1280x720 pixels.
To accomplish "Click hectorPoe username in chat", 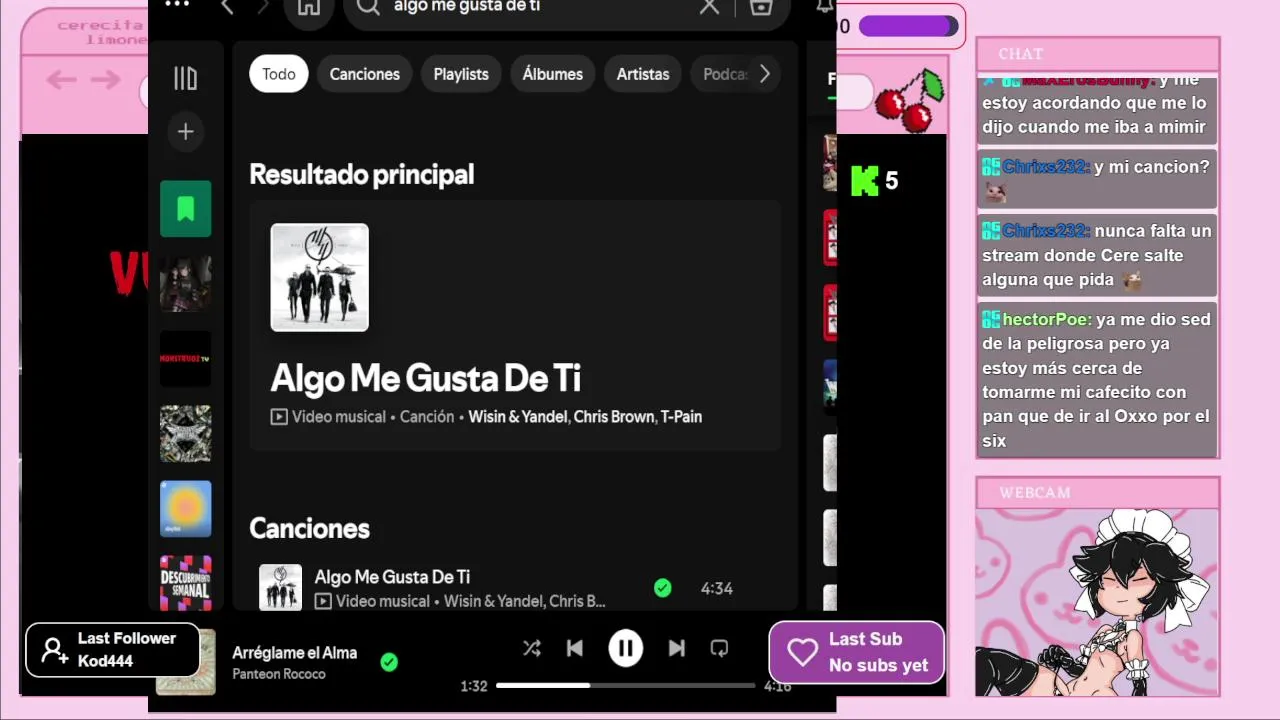I will [1047, 320].
